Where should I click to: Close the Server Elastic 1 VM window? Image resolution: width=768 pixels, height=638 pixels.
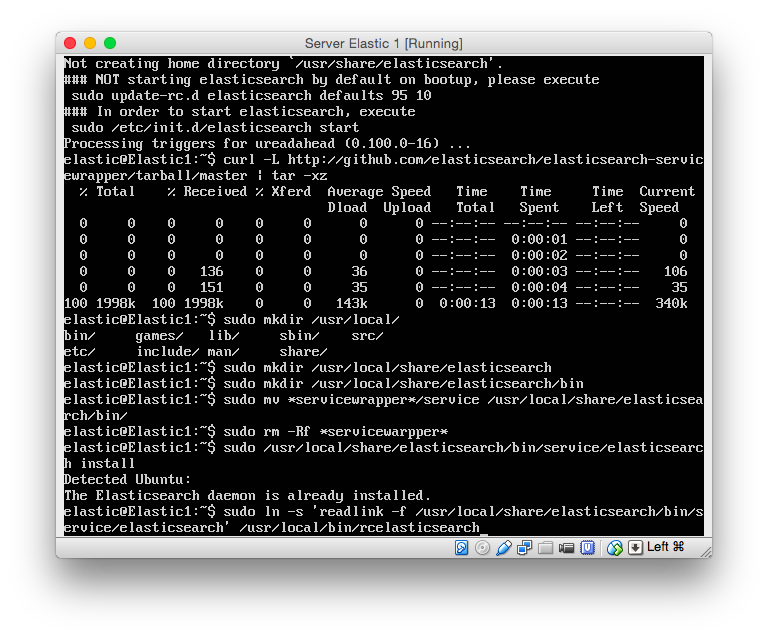(70, 43)
